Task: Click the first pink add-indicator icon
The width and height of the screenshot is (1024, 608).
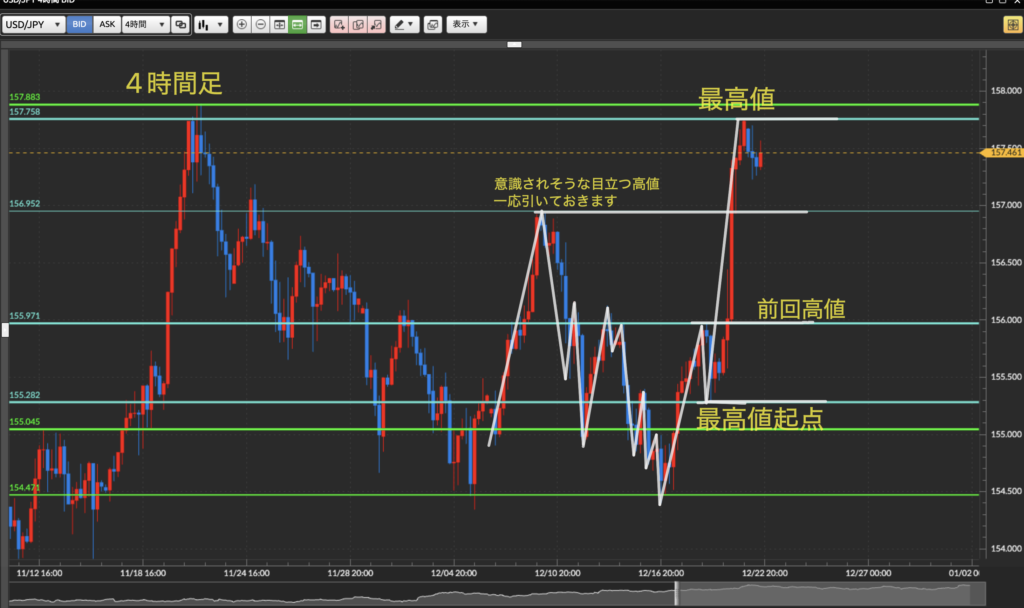Action: point(340,24)
